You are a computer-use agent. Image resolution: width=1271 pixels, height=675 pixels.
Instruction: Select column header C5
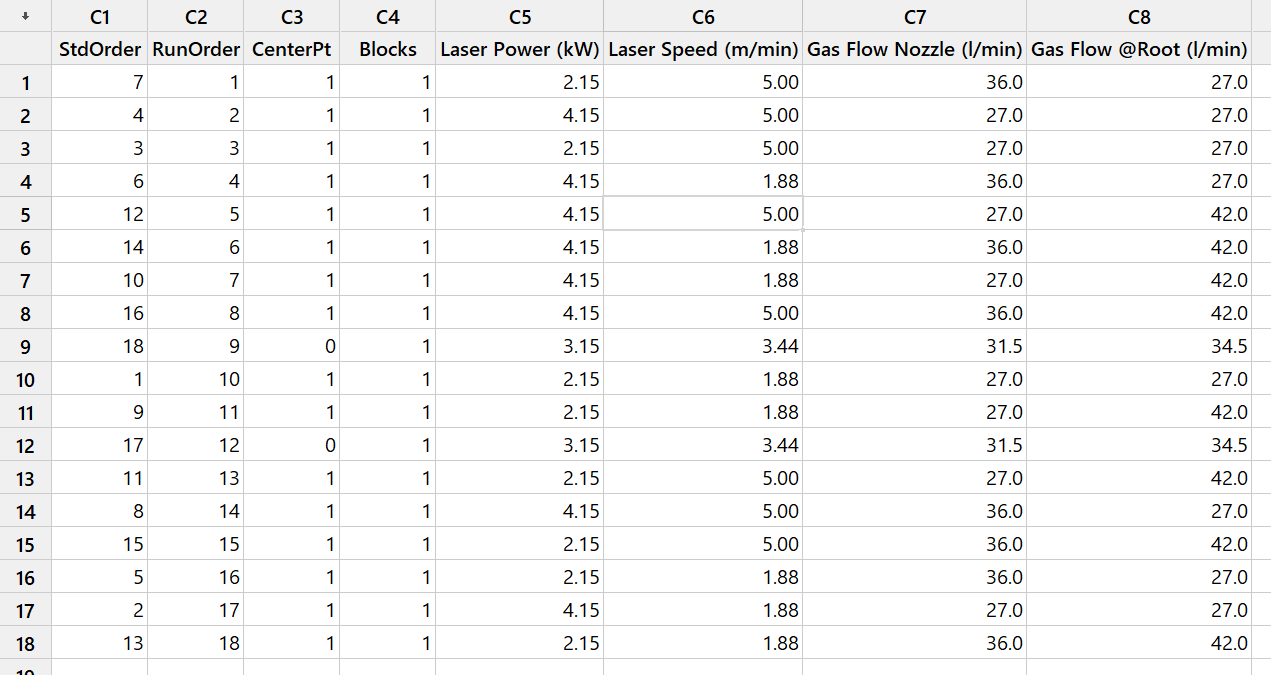point(519,16)
